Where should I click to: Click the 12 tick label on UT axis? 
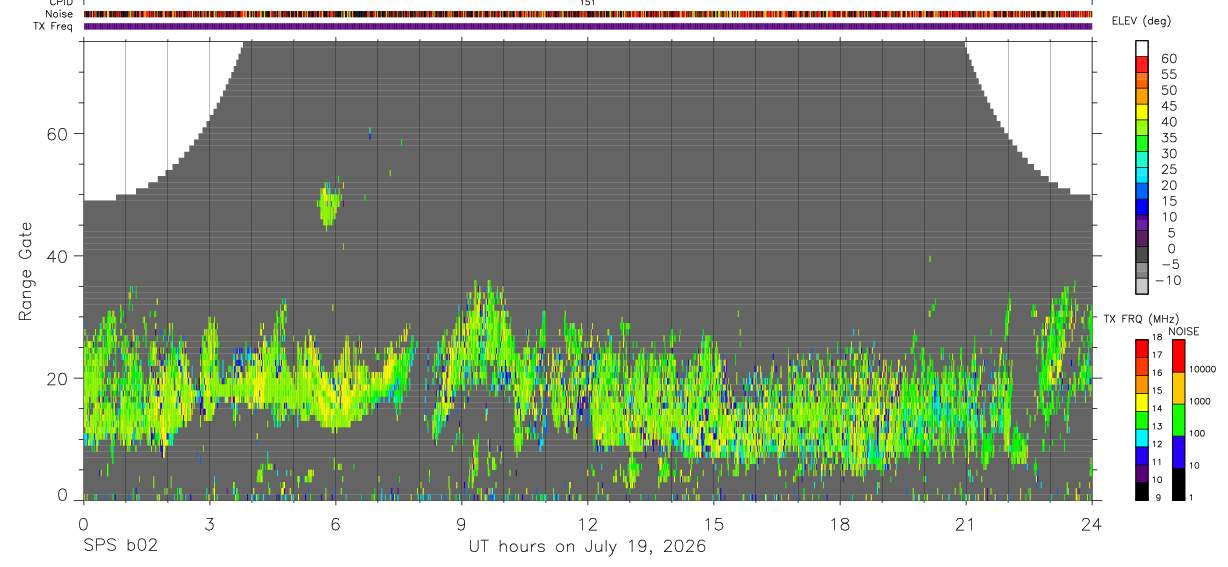click(x=588, y=523)
